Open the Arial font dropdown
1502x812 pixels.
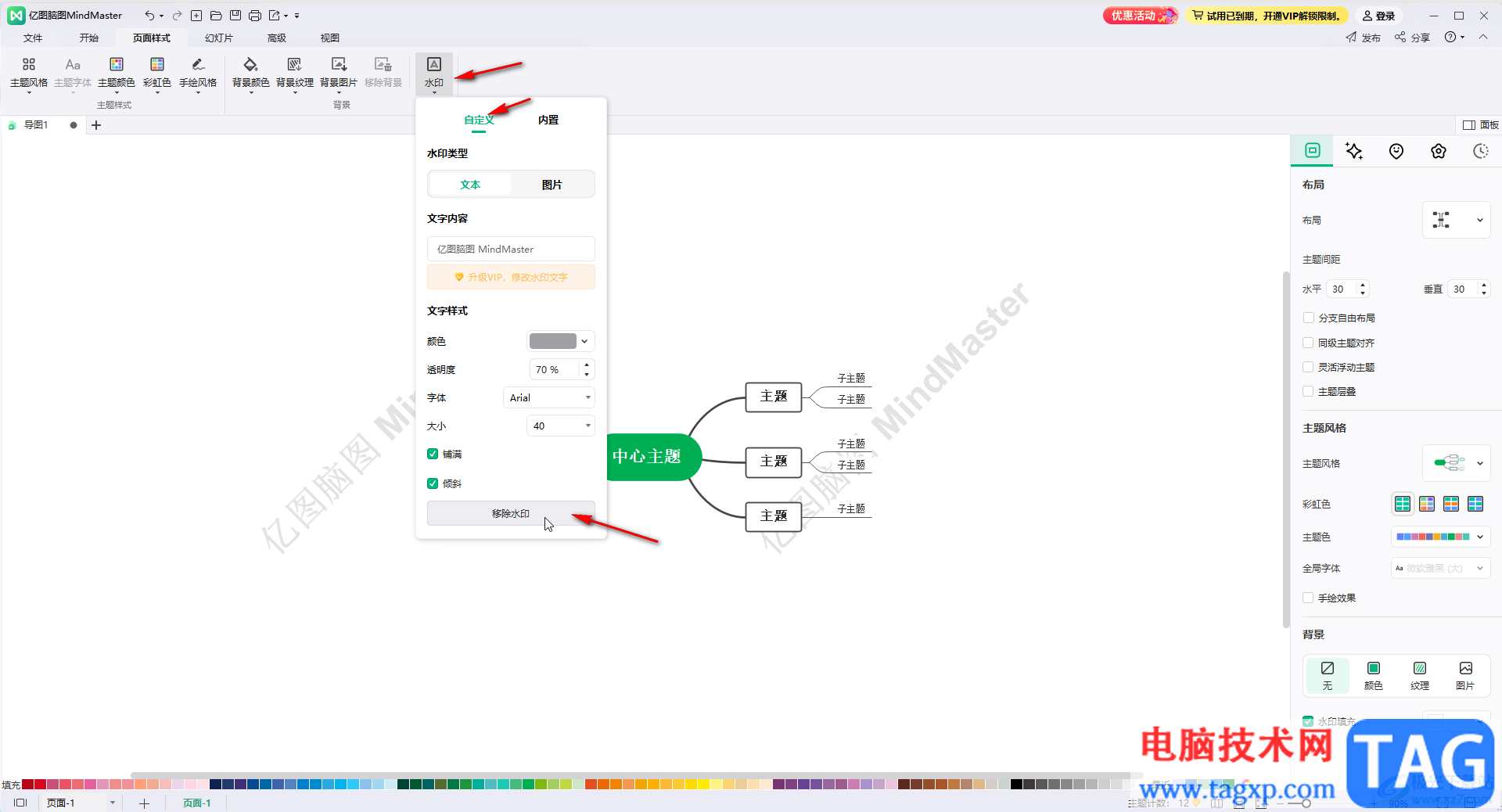(x=549, y=397)
